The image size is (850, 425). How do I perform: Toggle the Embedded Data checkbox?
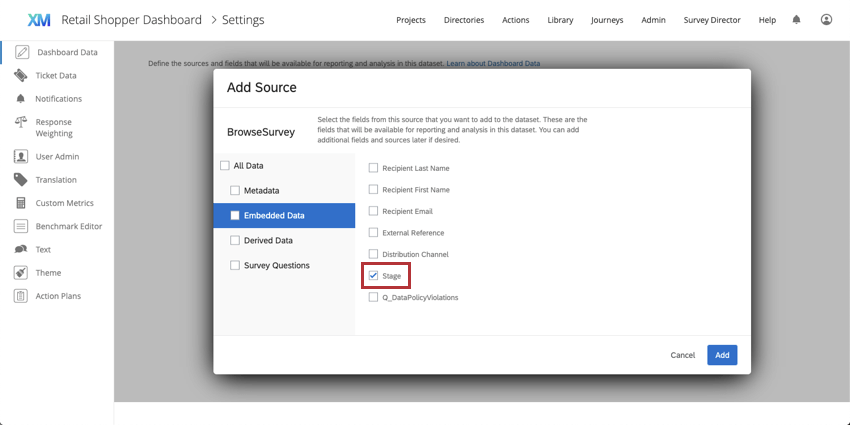[235, 215]
